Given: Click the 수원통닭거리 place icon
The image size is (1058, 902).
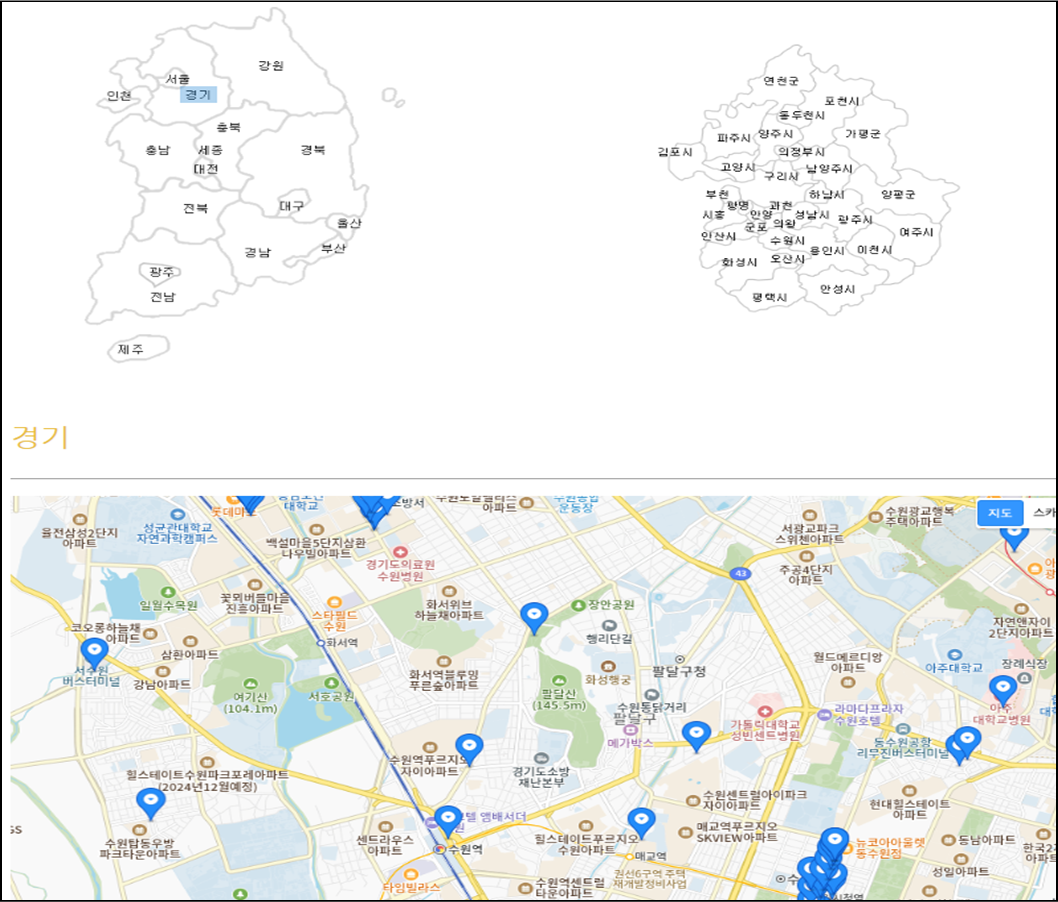Looking at the screenshot, I should (x=651, y=694).
